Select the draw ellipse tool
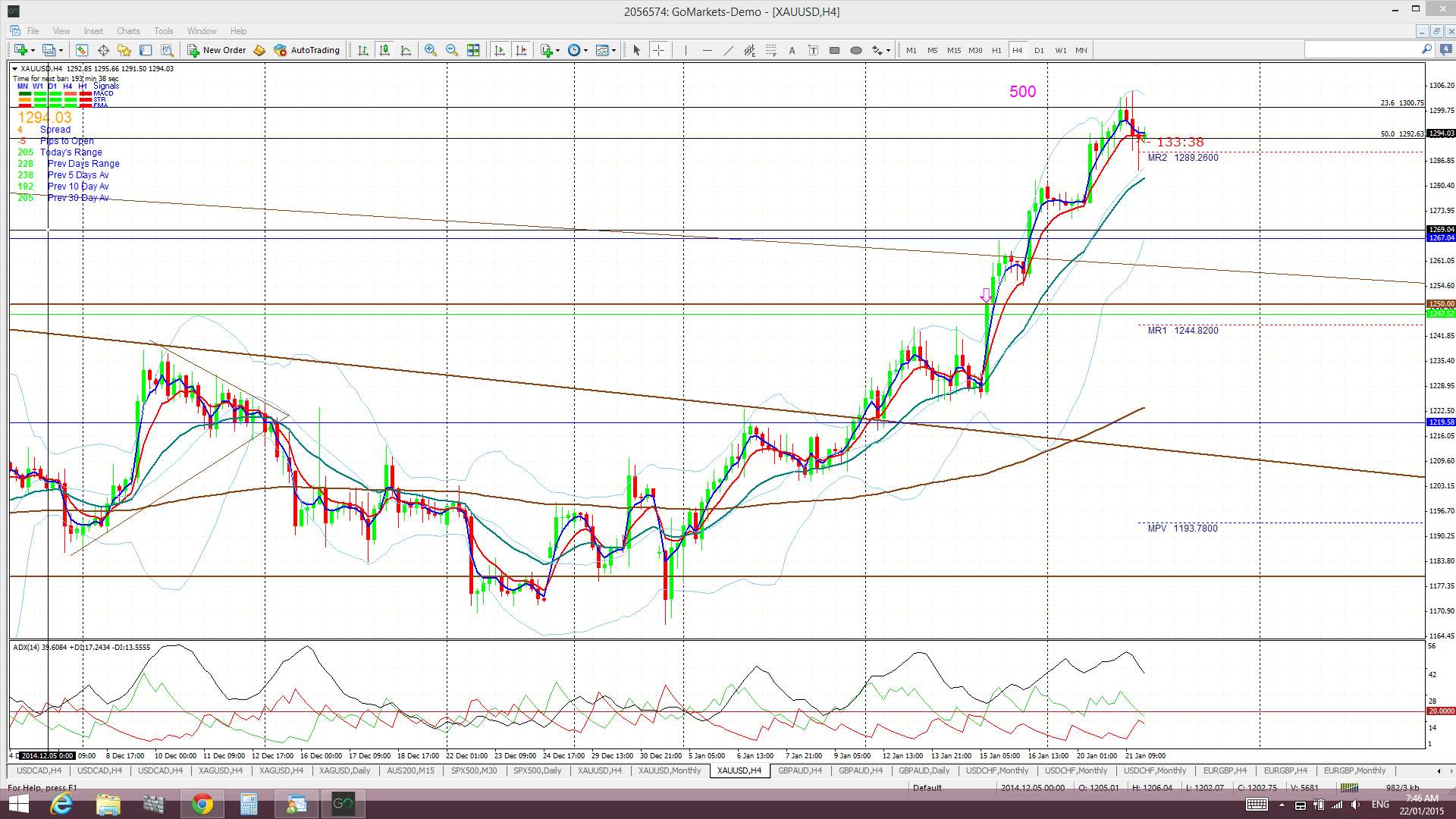 click(x=856, y=50)
